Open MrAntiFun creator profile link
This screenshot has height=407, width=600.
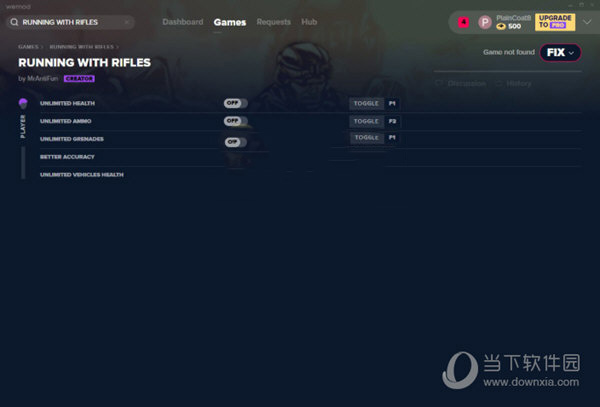(x=43, y=78)
